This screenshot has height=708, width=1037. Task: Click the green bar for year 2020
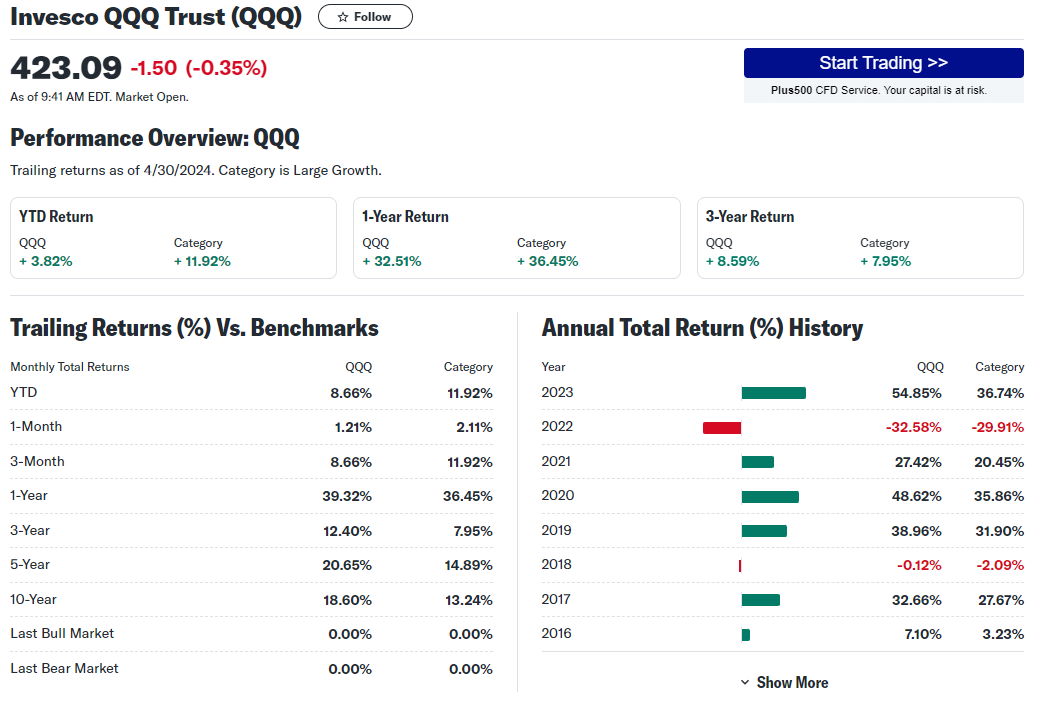770,496
